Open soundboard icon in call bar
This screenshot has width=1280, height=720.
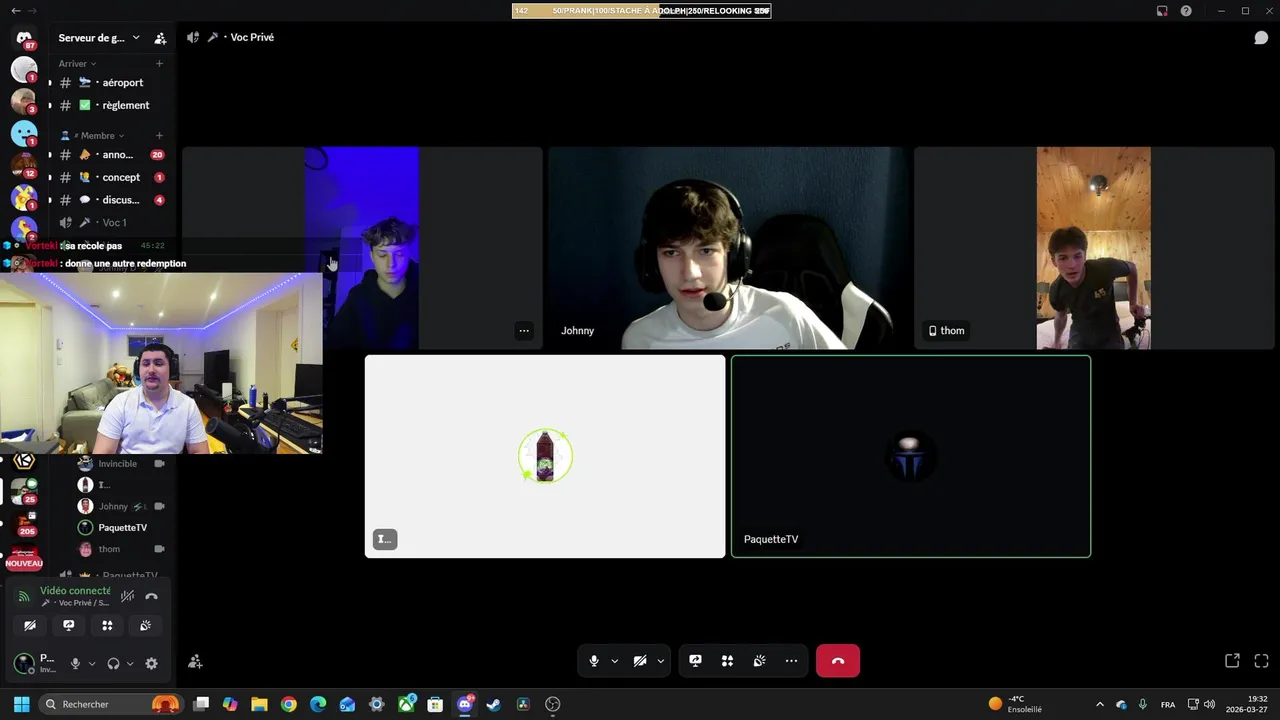click(759, 661)
